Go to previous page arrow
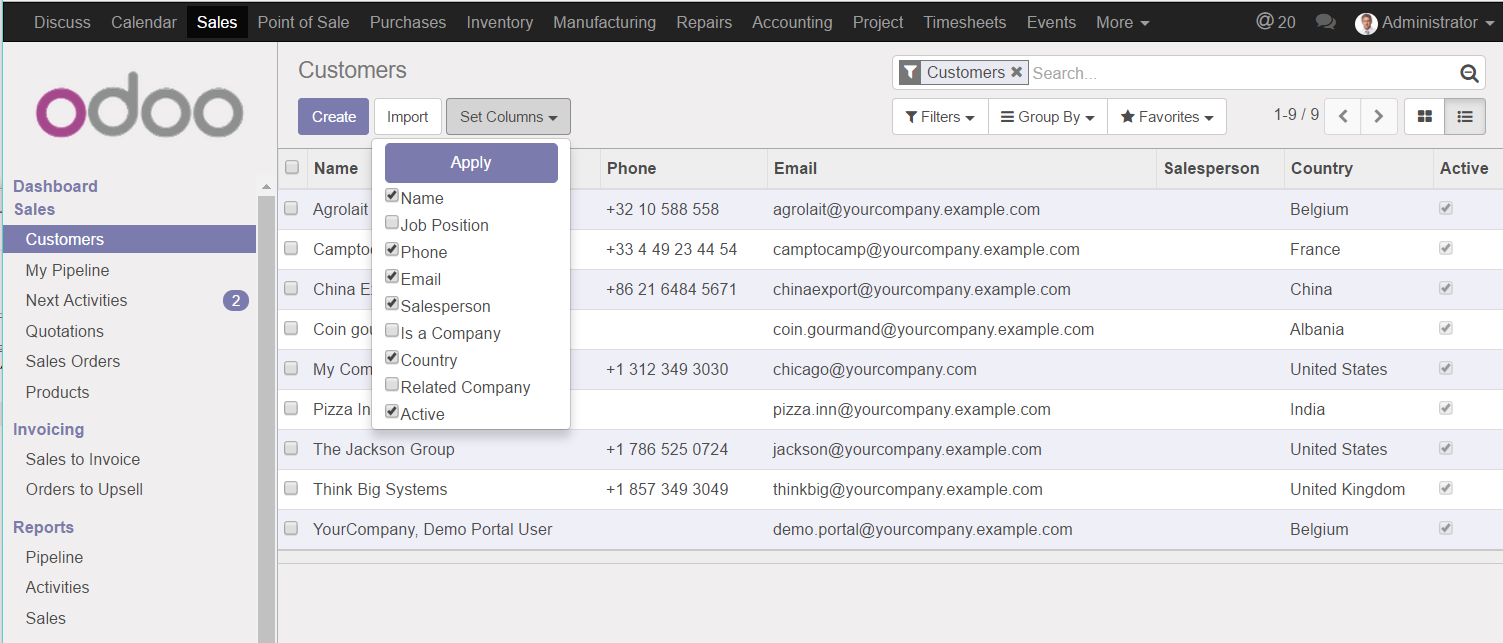Image resolution: width=1503 pixels, height=643 pixels. pyautogui.click(x=1343, y=117)
